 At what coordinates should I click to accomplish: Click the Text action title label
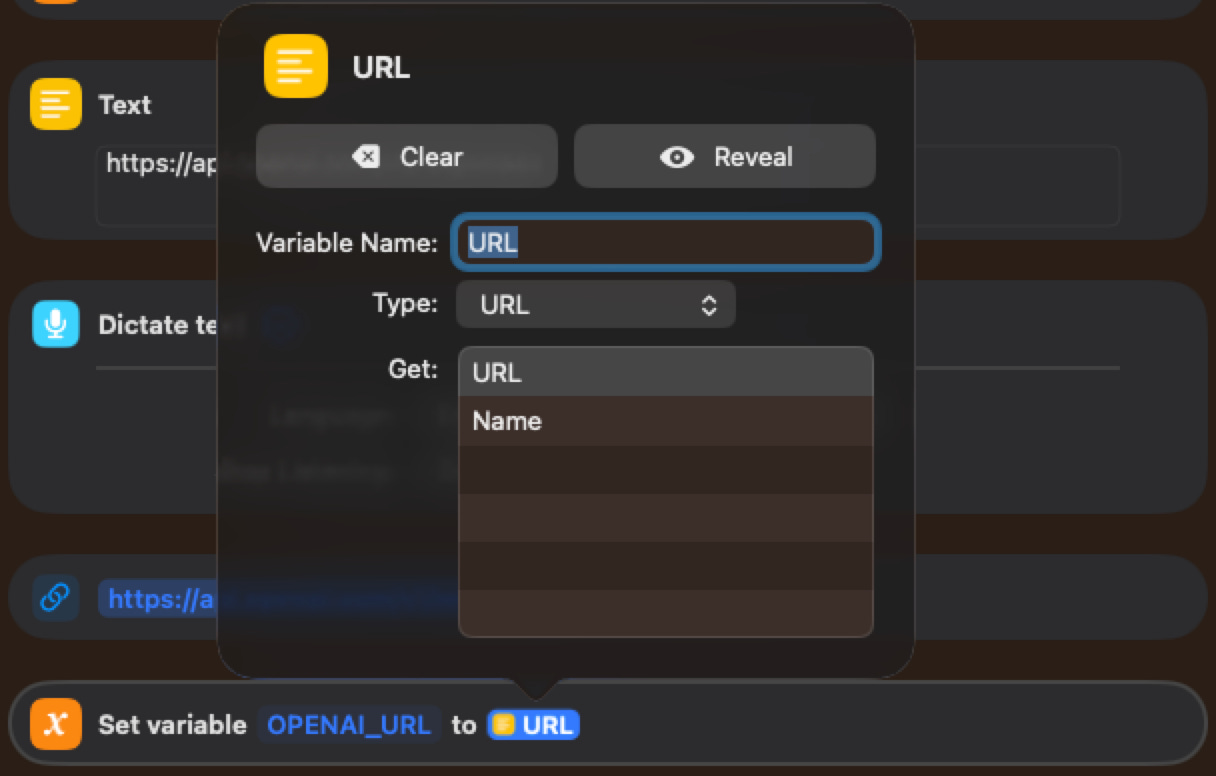[x=125, y=105]
